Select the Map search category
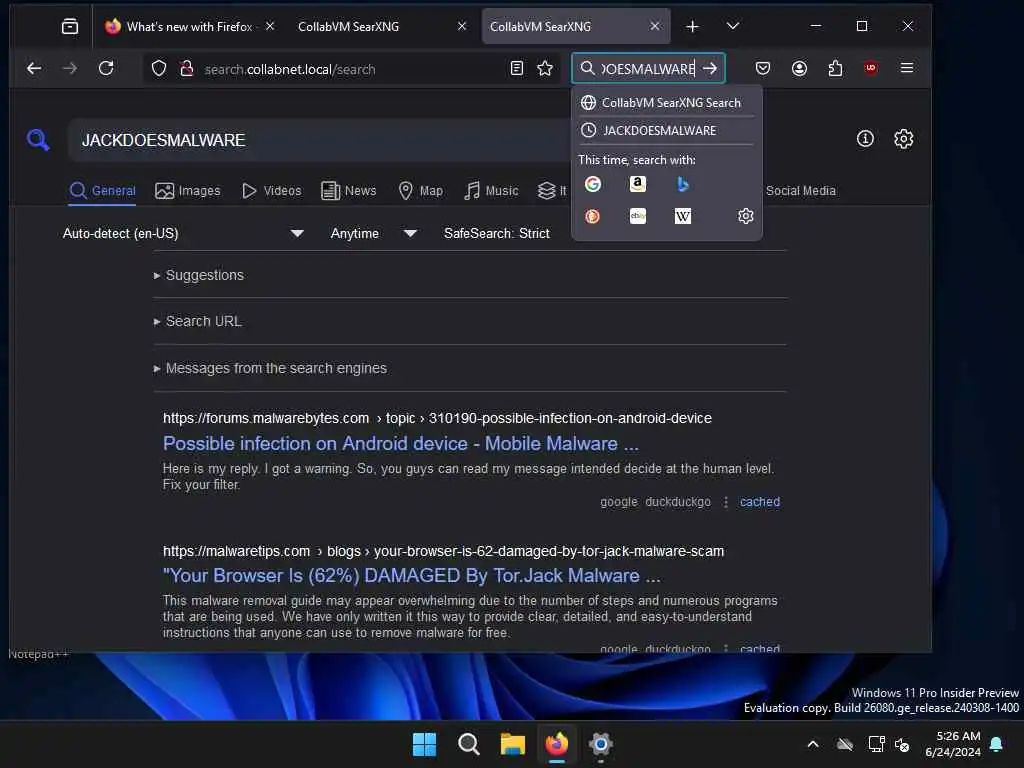The image size is (1024, 768). [x=421, y=191]
